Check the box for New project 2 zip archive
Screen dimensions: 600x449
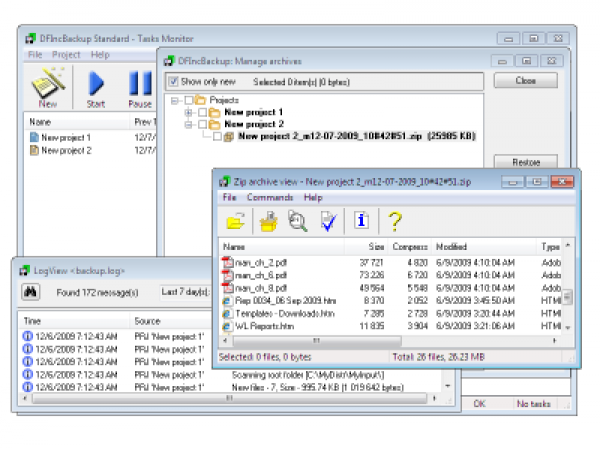coord(216,137)
